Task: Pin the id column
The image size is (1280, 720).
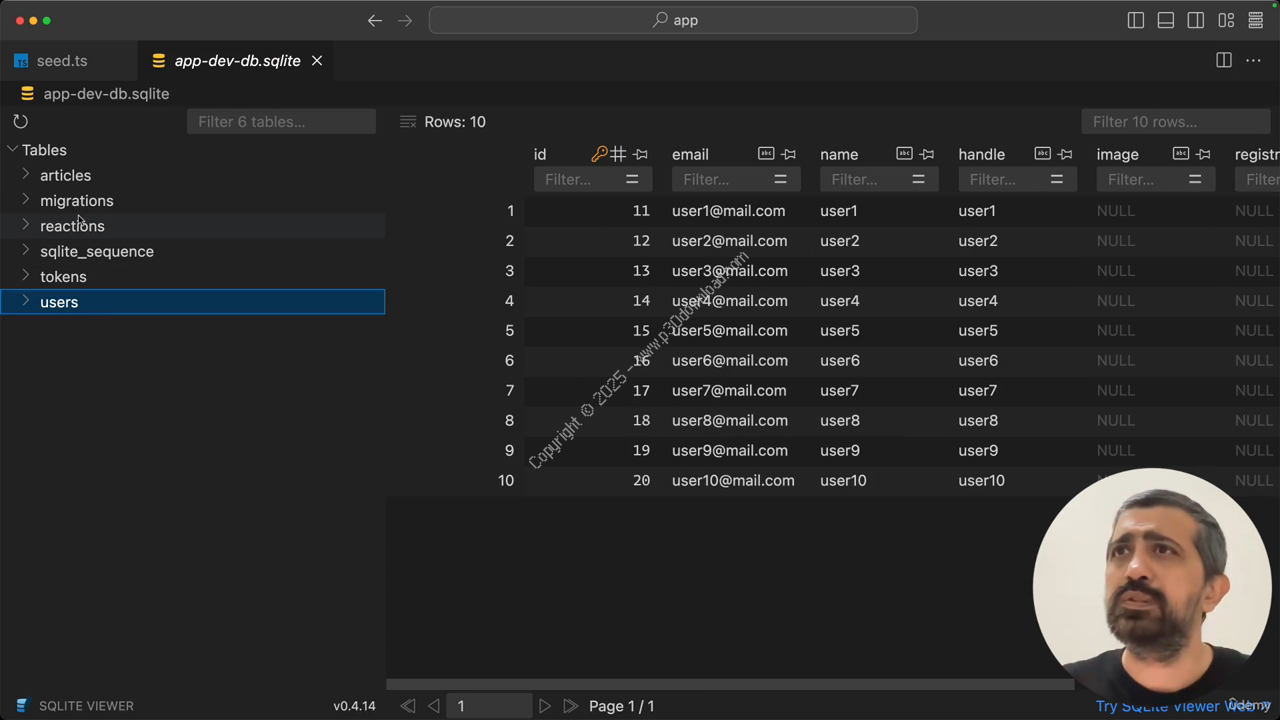Action: point(641,154)
